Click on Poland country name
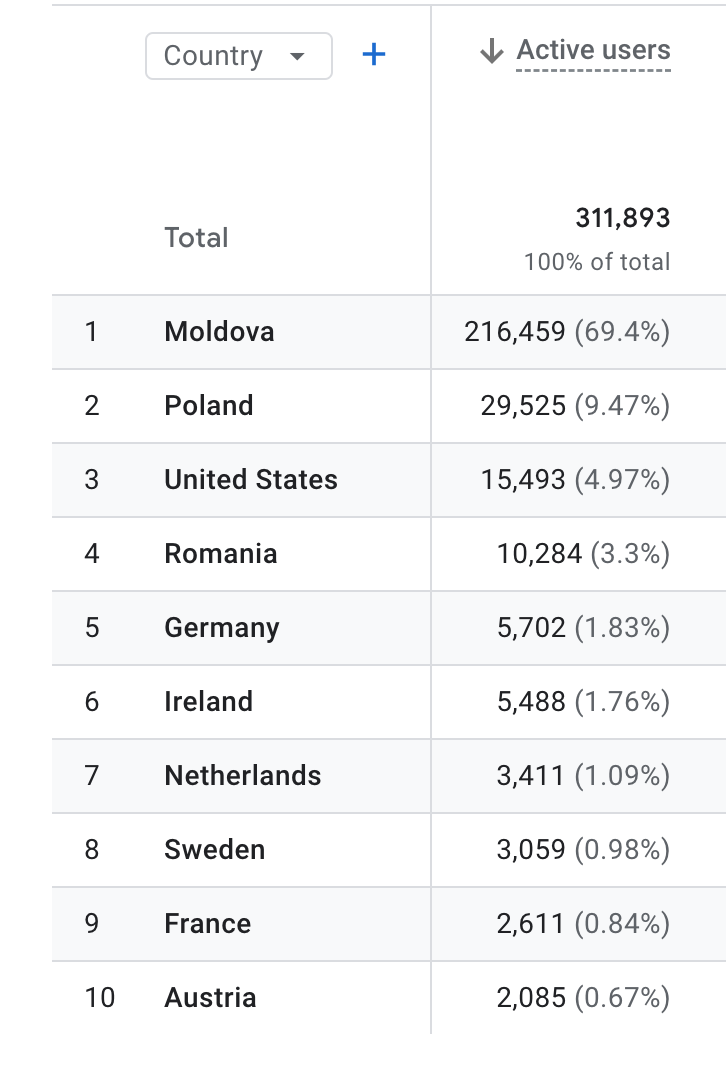This screenshot has height=1070, width=726. [208, 406]
